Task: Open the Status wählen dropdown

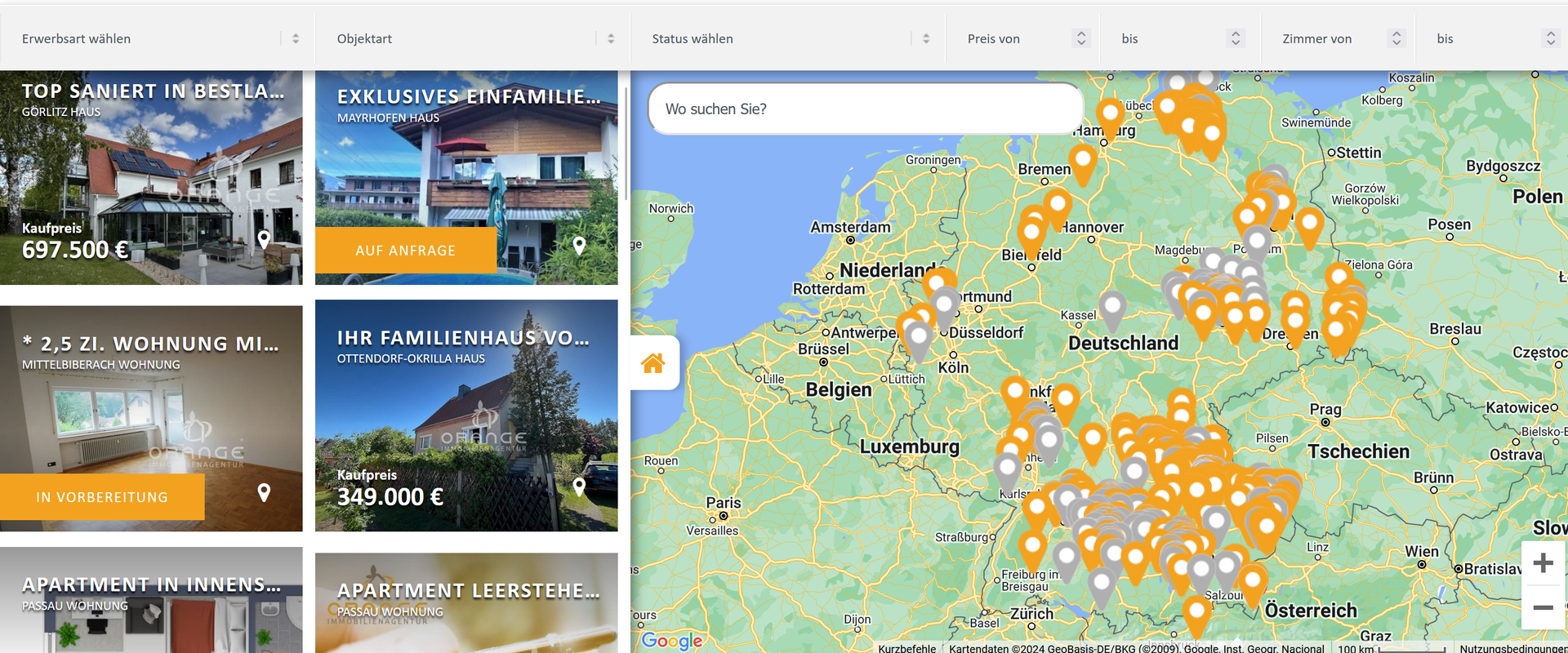Action: 787,38
